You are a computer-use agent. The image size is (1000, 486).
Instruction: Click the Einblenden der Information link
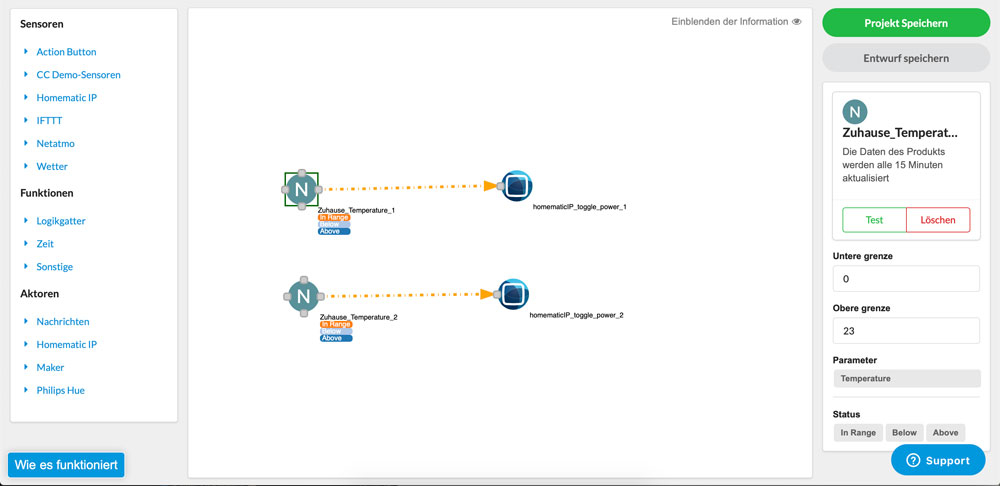[730, 22]
